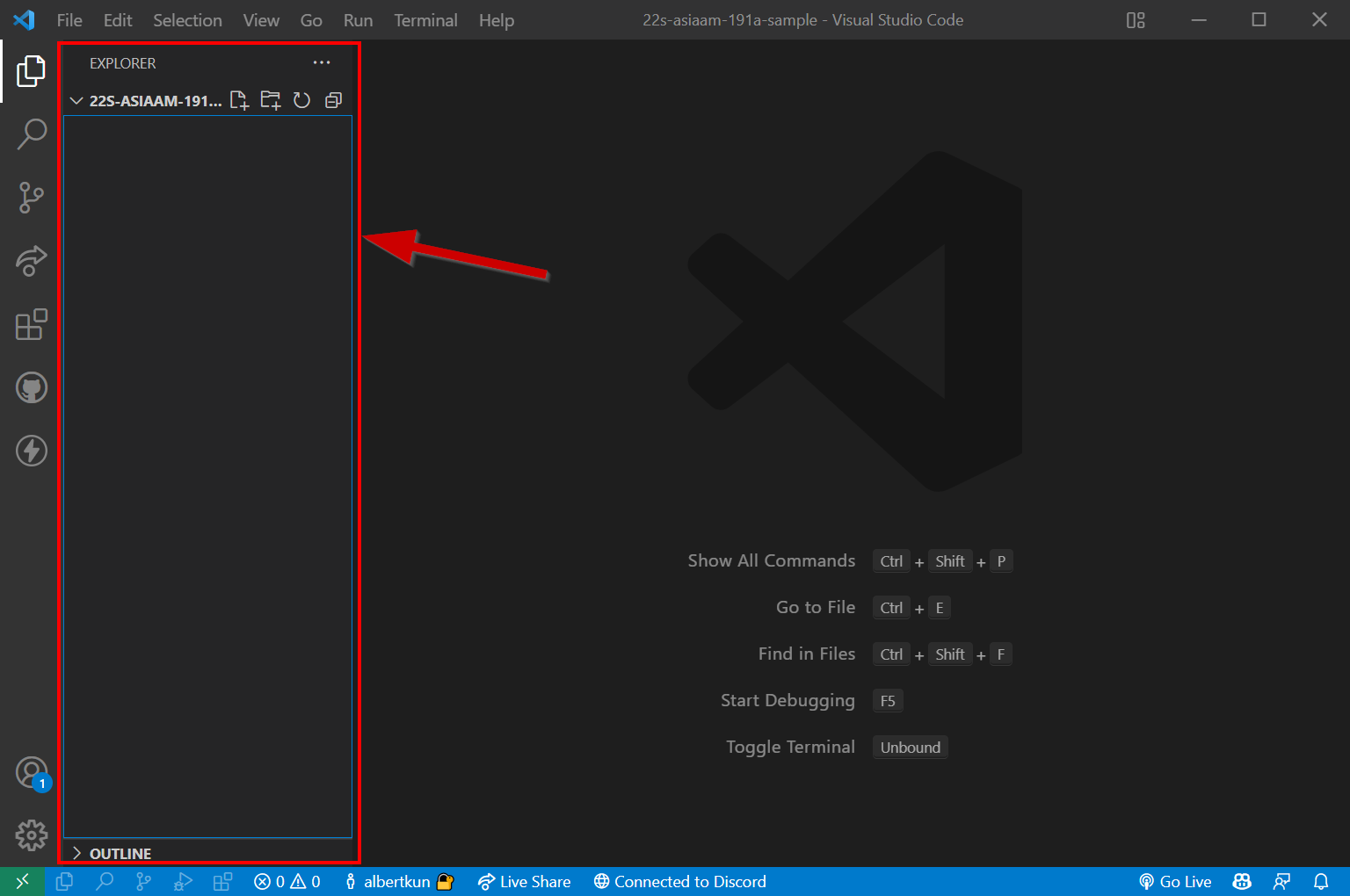Open the Thunder Client lightning bolt icon

tap(31, 451)
